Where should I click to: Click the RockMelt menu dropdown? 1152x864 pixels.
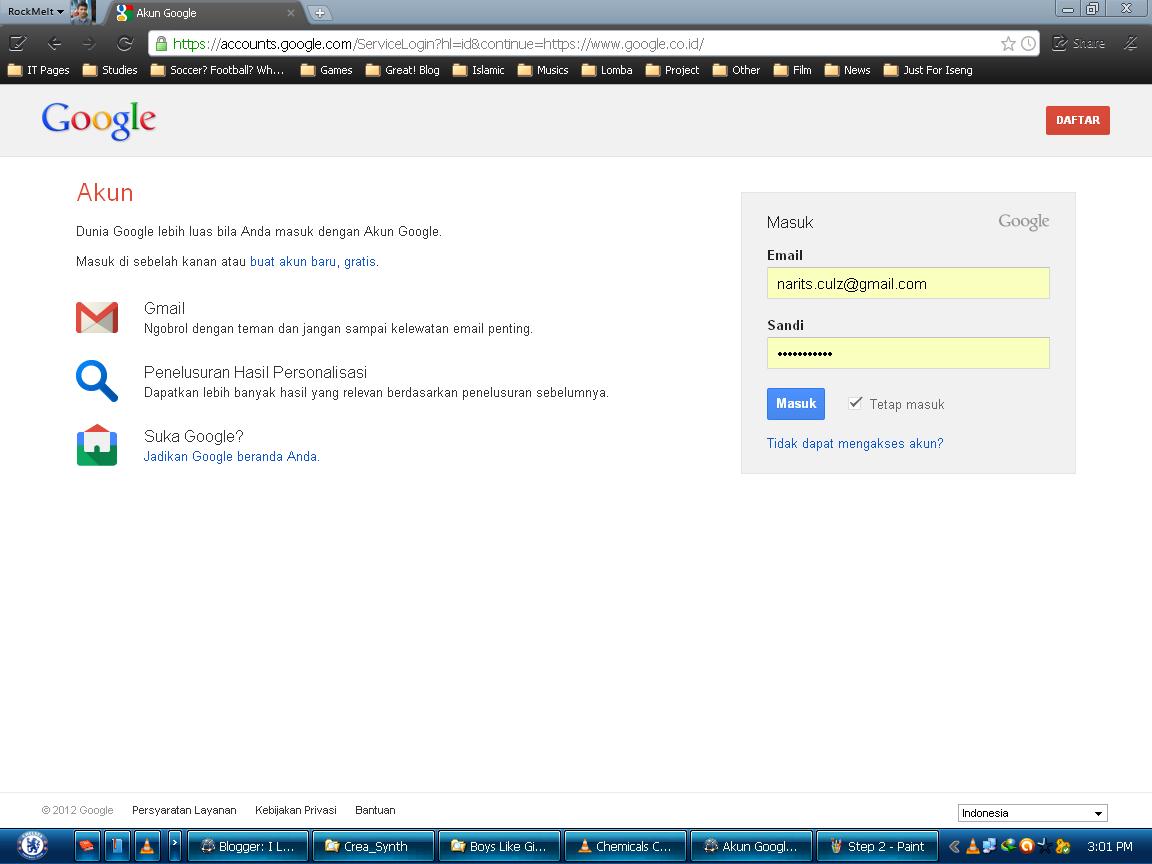[x=35, y=11]
